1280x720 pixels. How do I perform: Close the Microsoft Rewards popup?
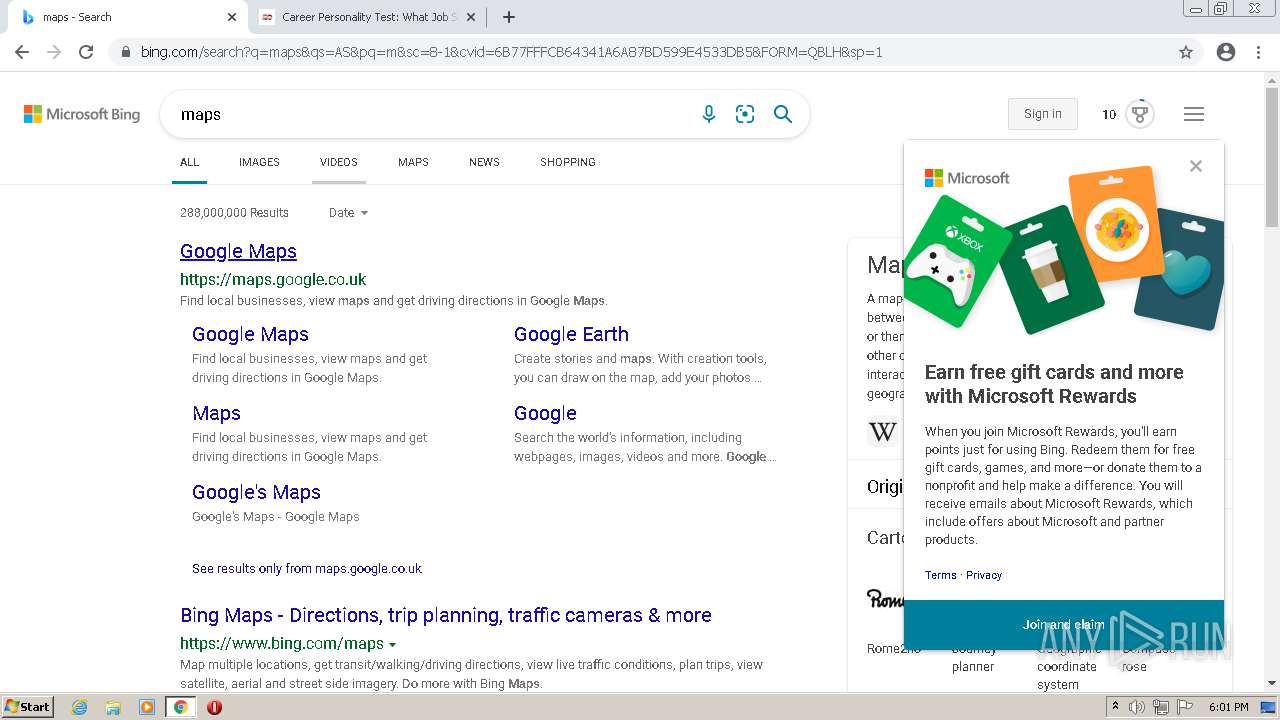[x=1196, y=166]
